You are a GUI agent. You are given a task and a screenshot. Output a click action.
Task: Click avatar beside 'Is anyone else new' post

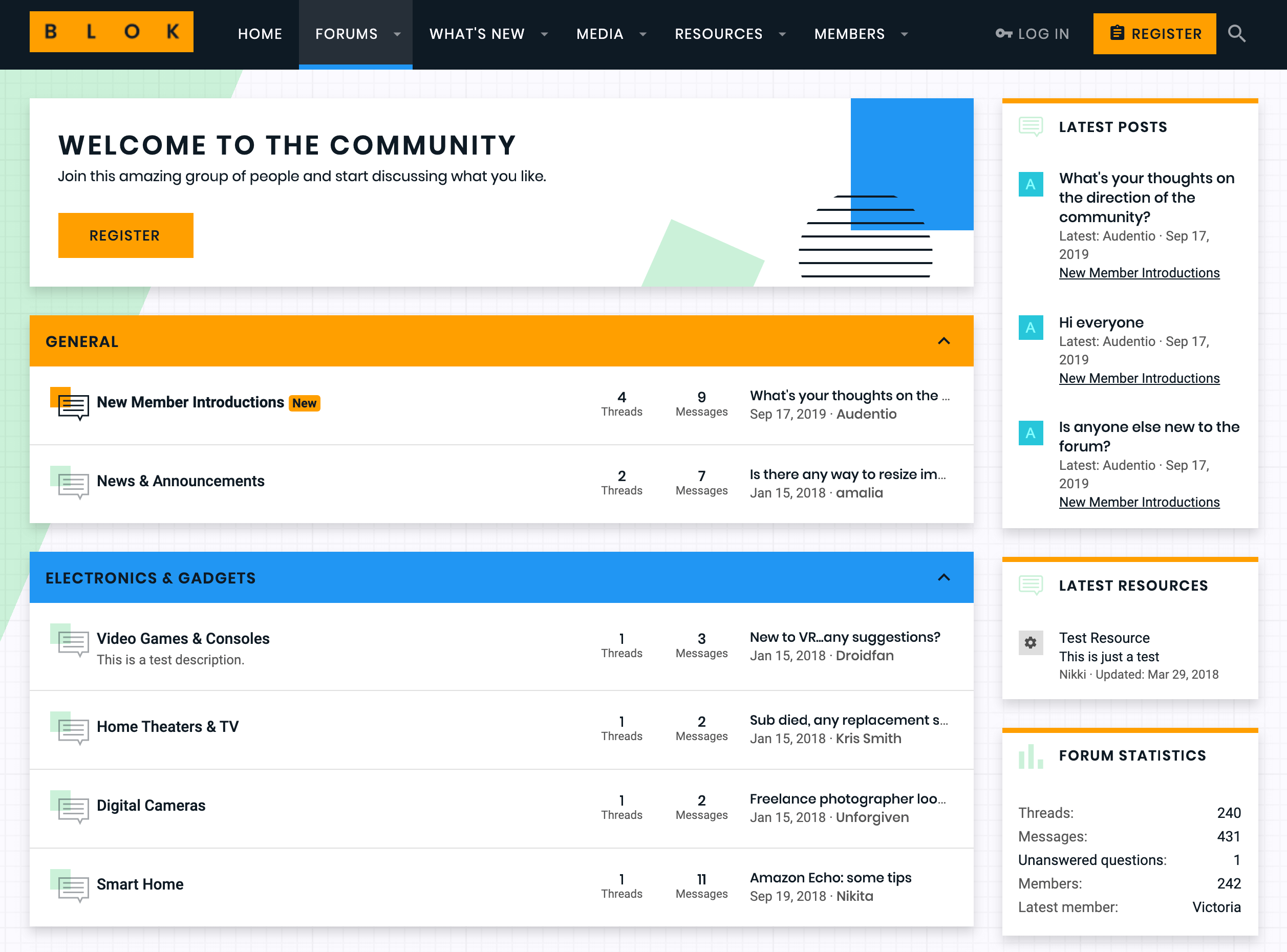pyautogui.click(x=1031, y=433)
